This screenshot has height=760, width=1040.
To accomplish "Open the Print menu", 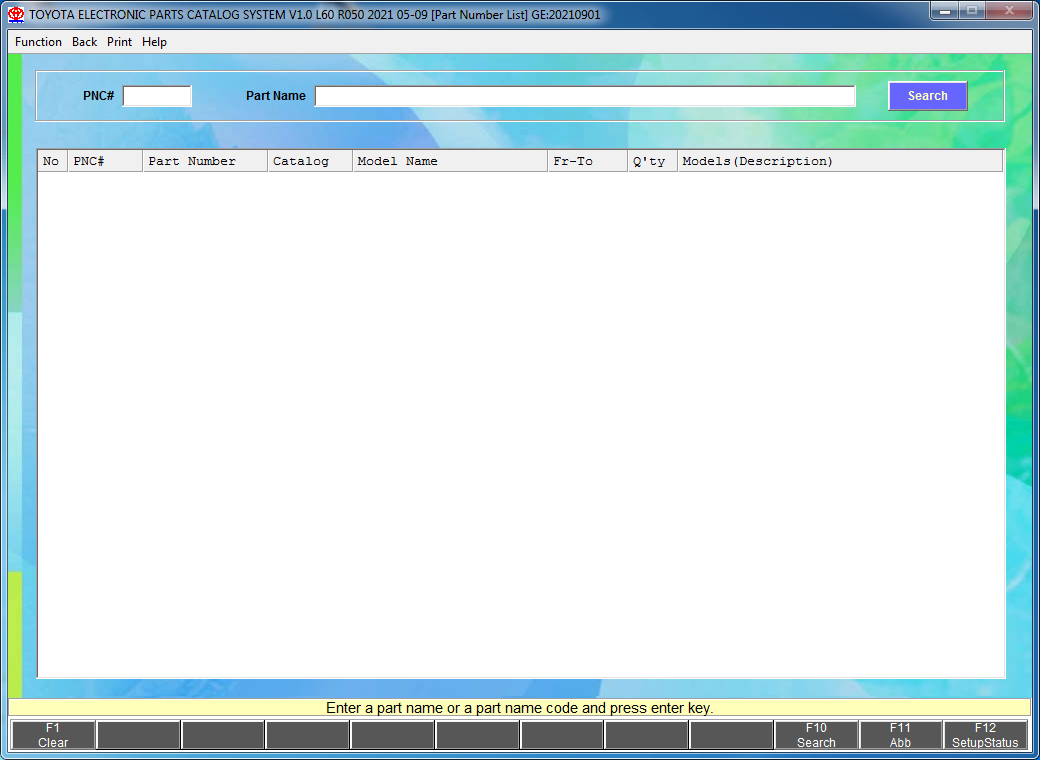I will [119, 42].
